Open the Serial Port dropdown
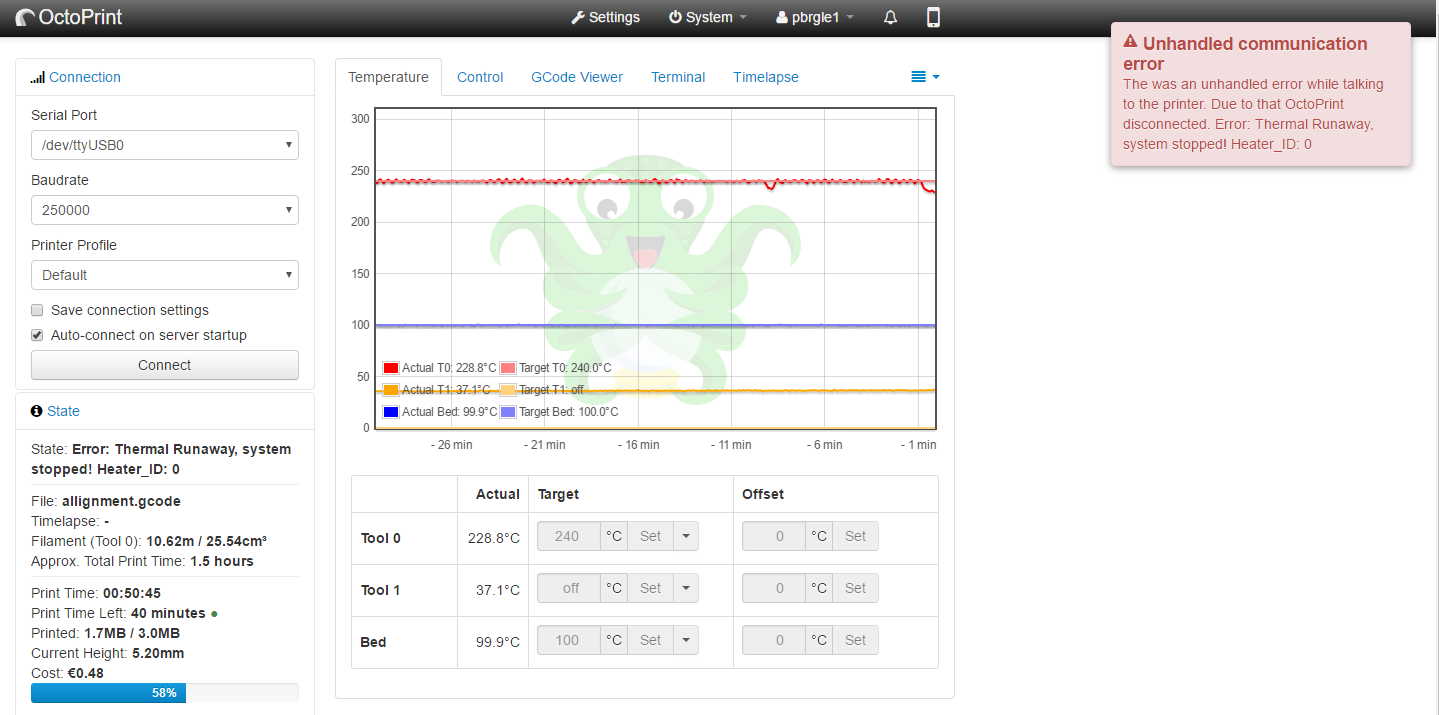This screenshot has height=715, width=1439. [x=165, y=145]
